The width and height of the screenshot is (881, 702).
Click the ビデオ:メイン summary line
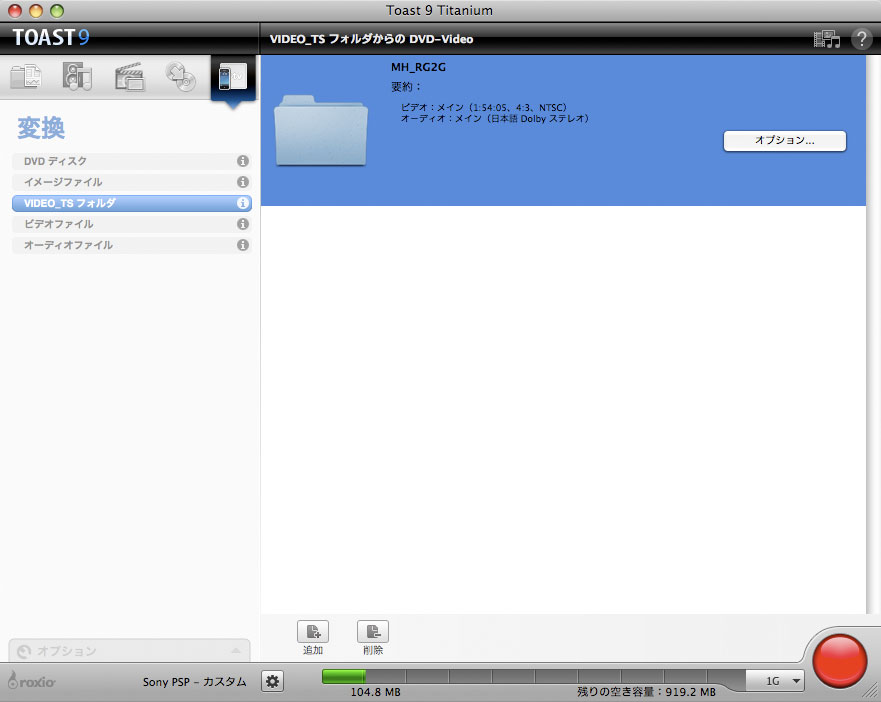484,107
